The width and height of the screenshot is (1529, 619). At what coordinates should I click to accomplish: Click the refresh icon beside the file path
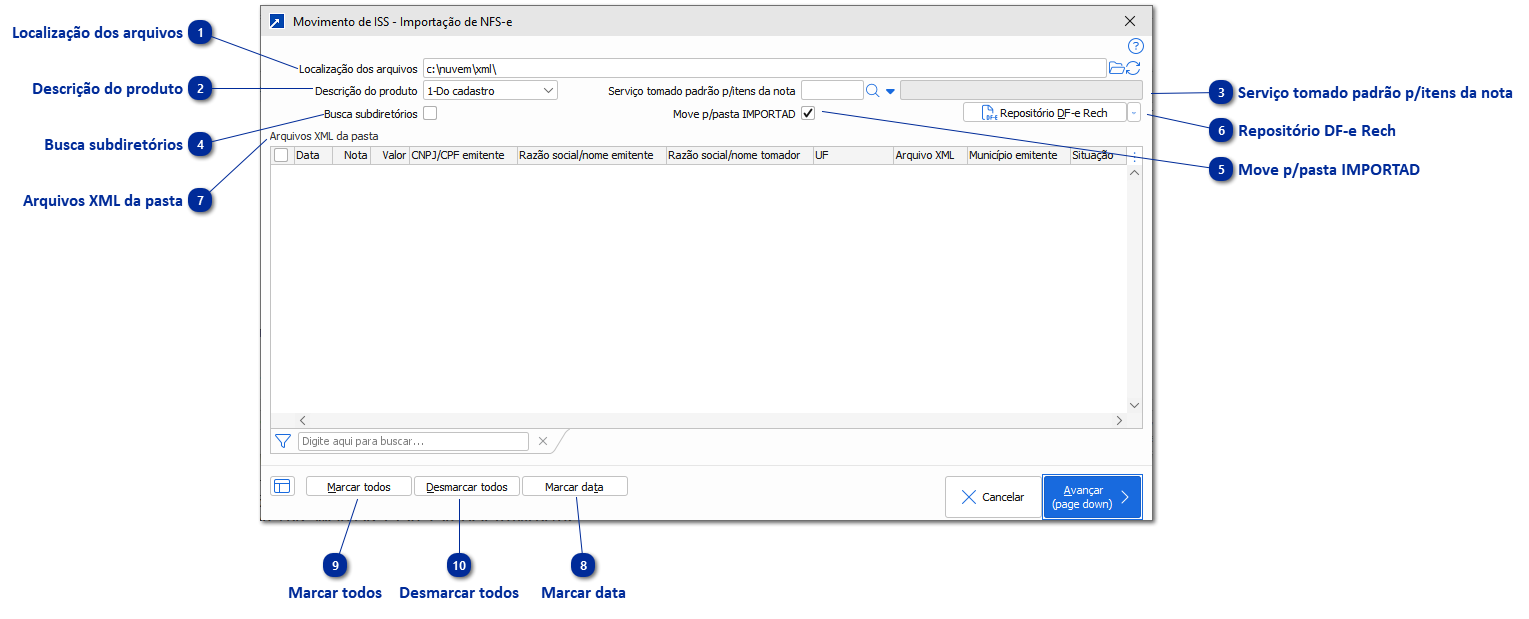point(1133,68)
